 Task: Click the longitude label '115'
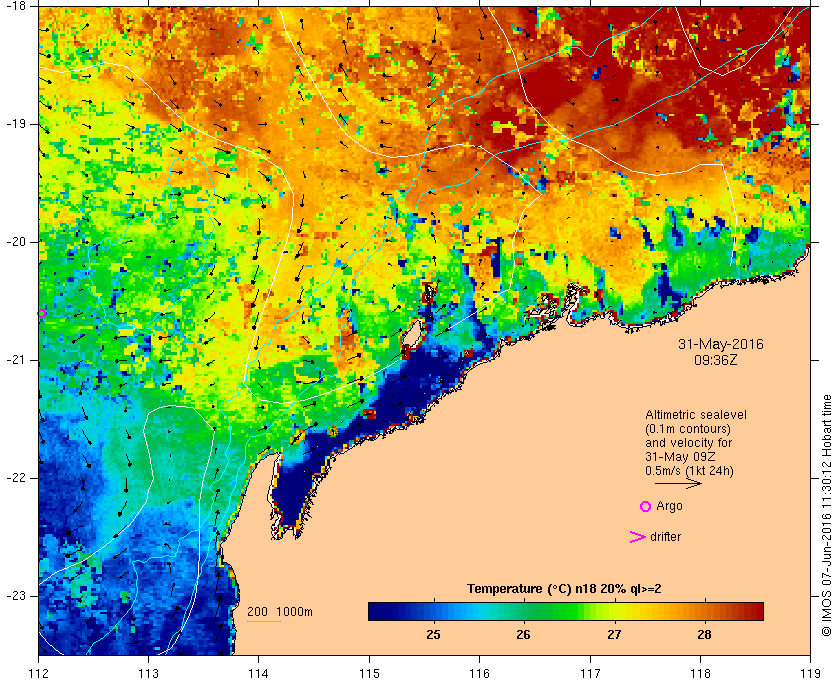[369, 673]
